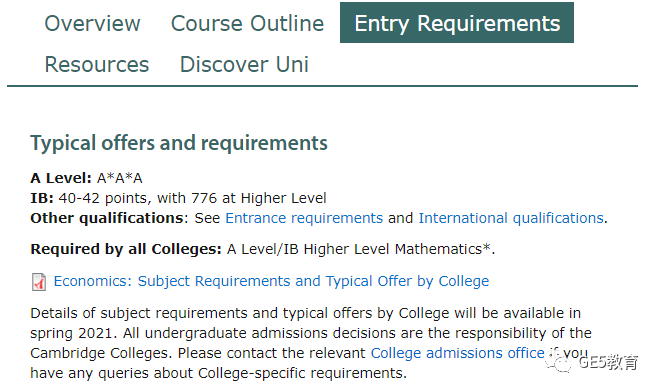Visit the College admissions office link
This screenshot has width=659, height=391.
[x=458, y=353]
